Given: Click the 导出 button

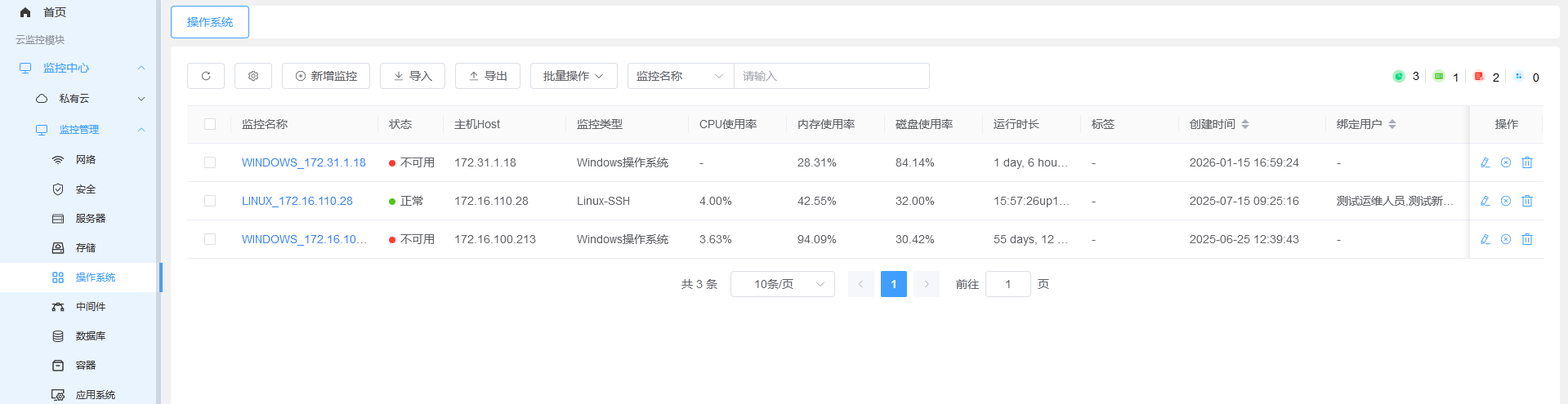Looking at the screenshot, I should (x=488, y=76).
